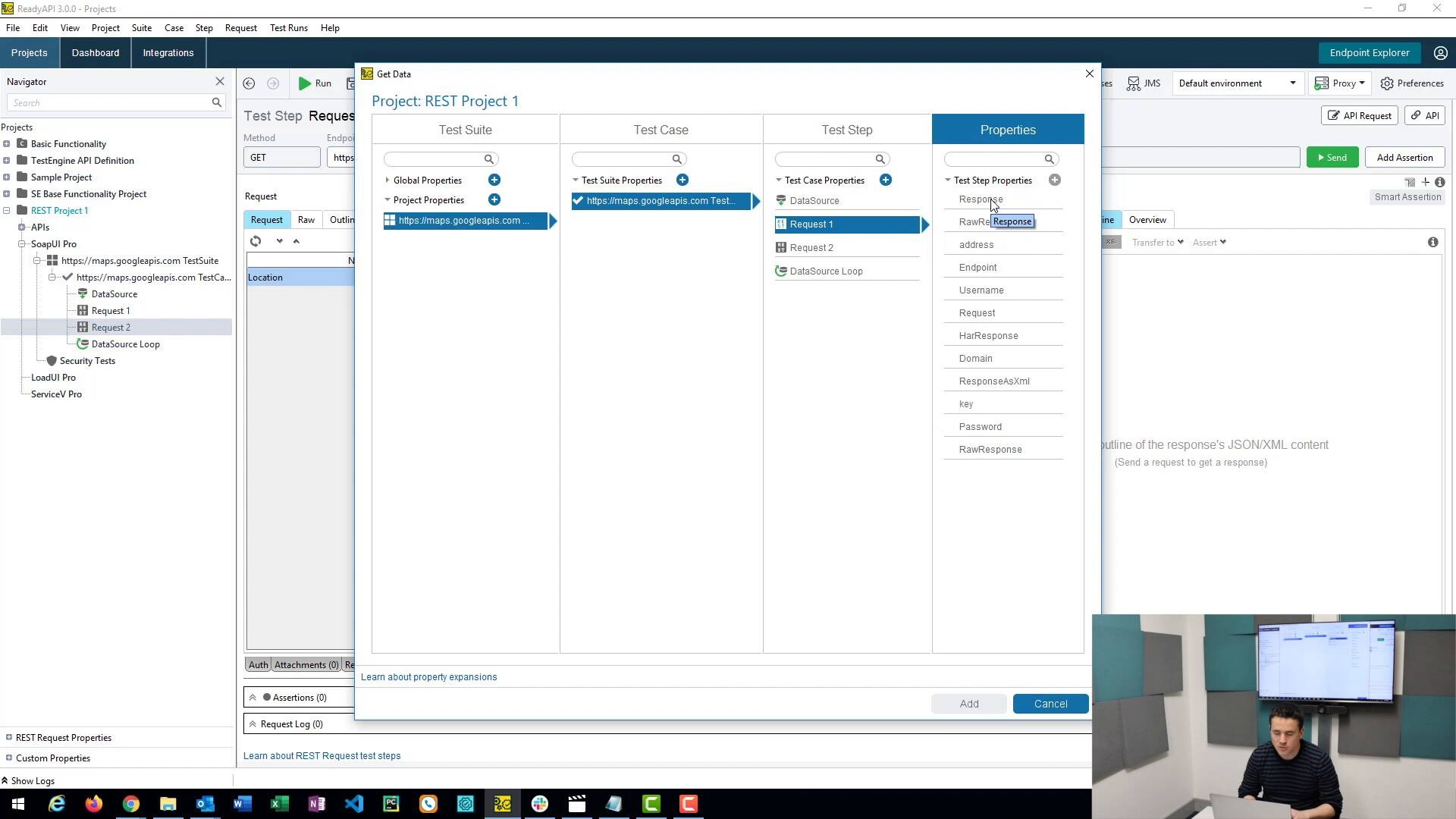Image resolution: width=1456 pixels, height=819 pixels.
Task: Click the DataSource Loop icon in Test Step column
Action: (781, 271)
